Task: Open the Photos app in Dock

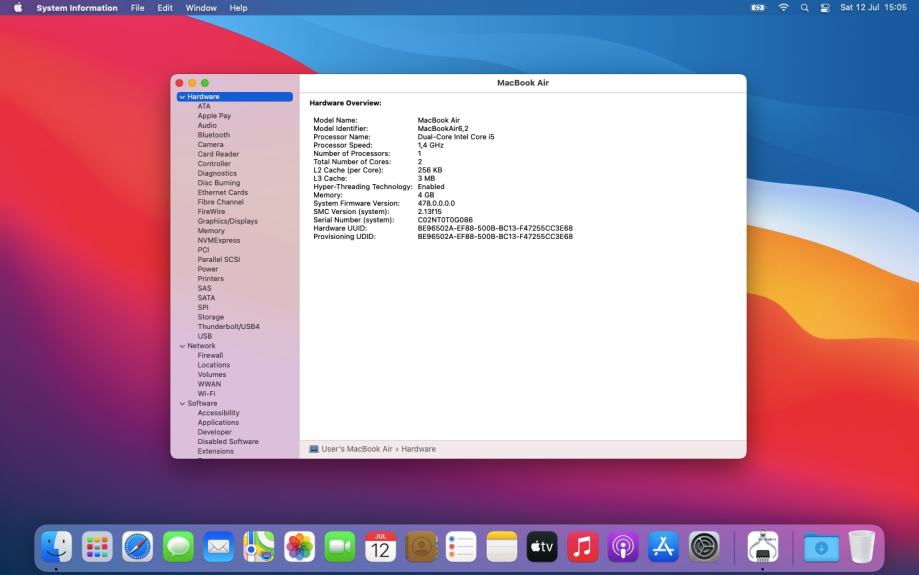Action: point(299,547)
